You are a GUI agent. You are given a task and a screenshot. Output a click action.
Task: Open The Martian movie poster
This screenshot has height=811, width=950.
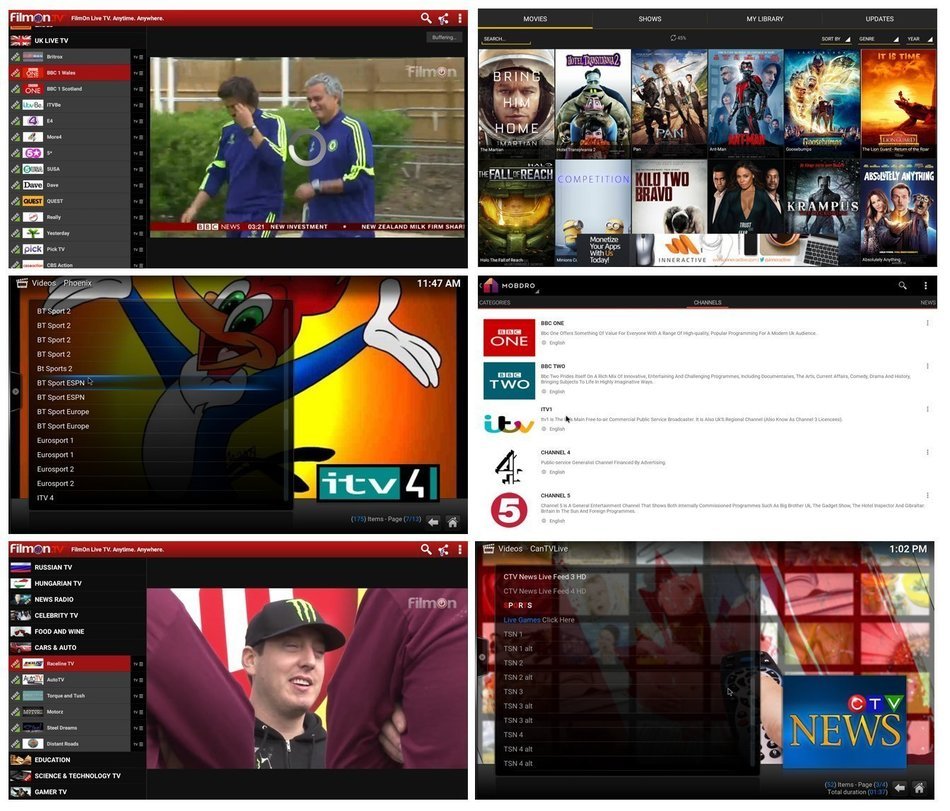pos(516,103)
